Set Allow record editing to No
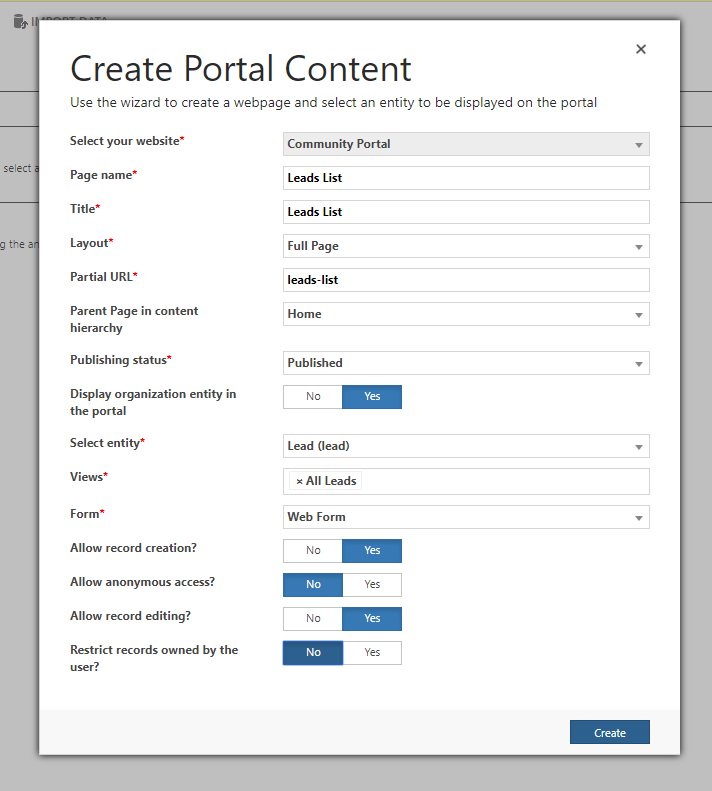Image resolution: width=712 pixels, height=791 pixels. [x=313, y=619]
